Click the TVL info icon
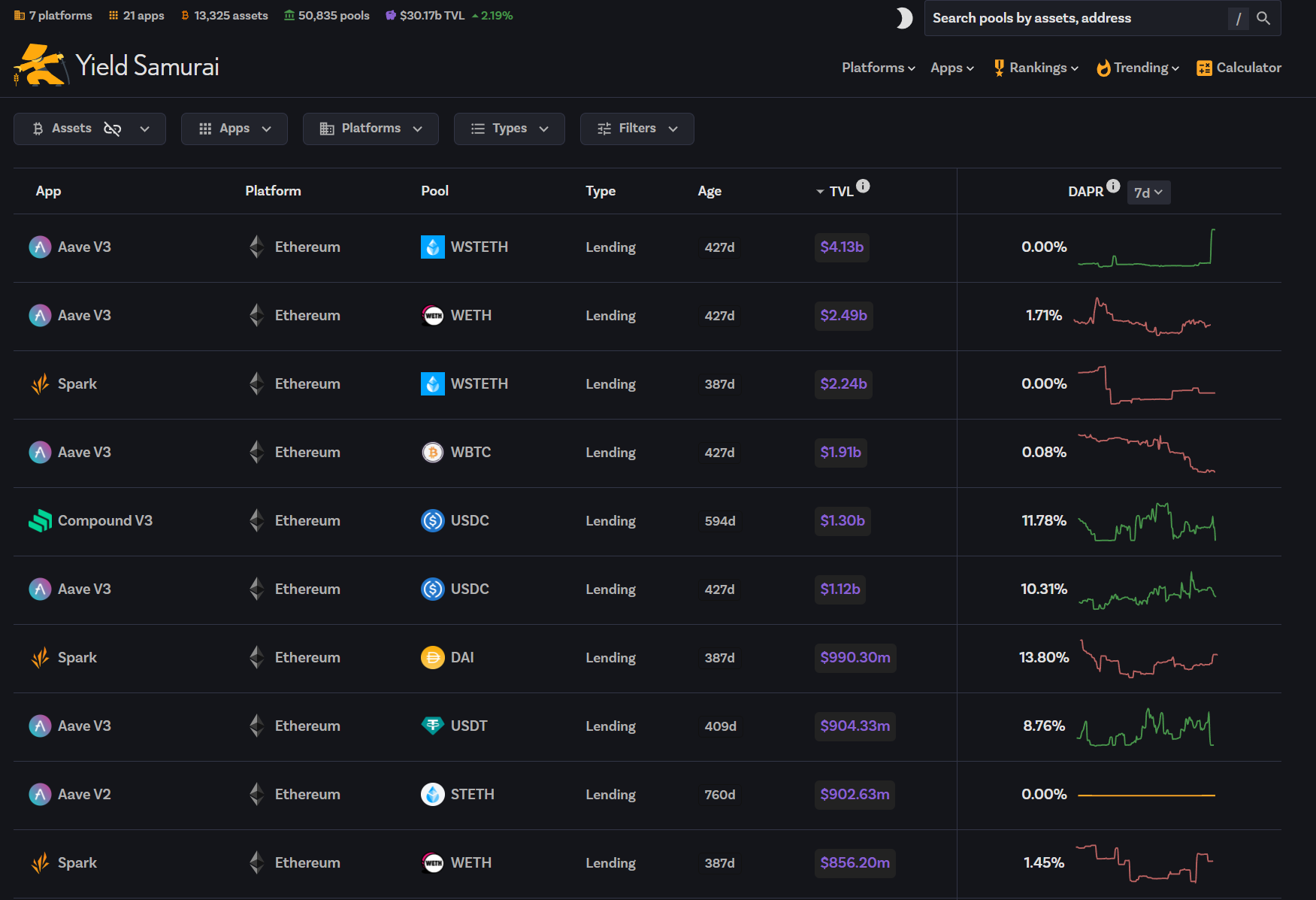Viewport: 1316px width, 900px height. [x=863, y=186]
